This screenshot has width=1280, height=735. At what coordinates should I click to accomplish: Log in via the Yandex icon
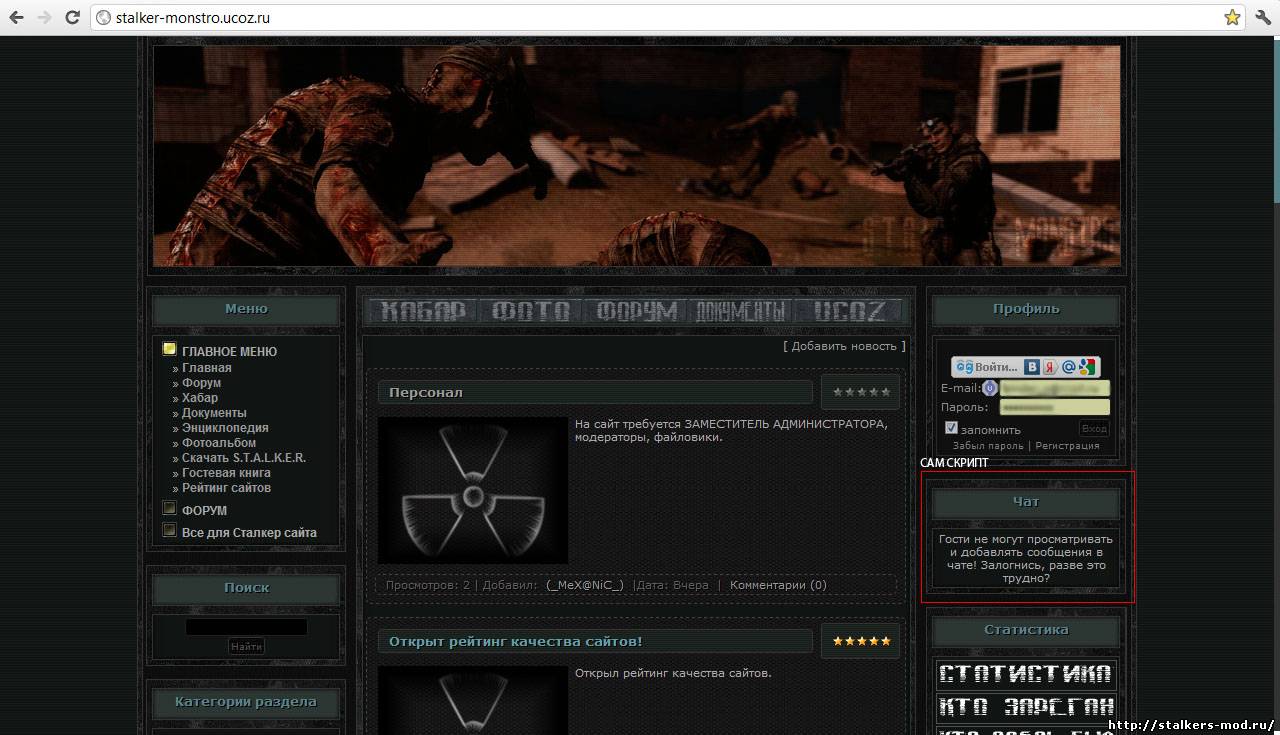pos(1050,367)
